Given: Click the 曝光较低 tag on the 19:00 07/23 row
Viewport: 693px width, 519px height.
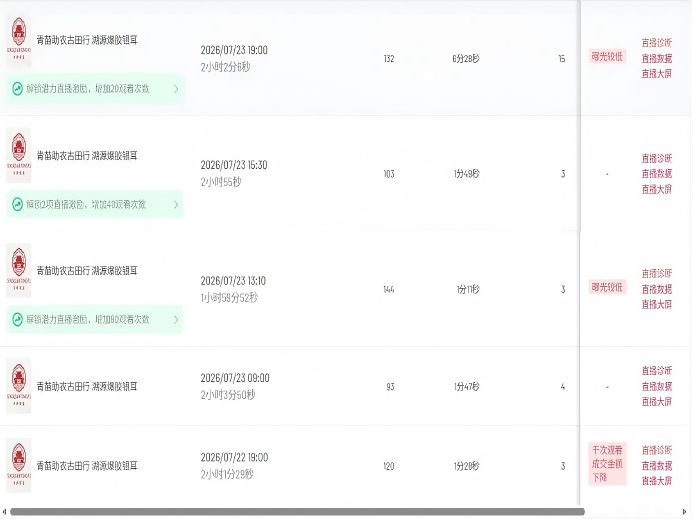Looking at the screenshot, I should pos(607,56).
